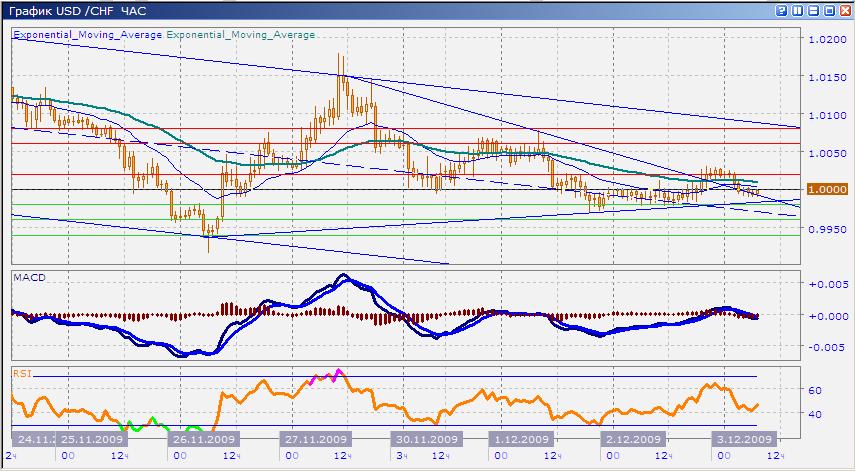855x471 pixels.
Task: Click the vertical two-column split icon
Action: pos(797,11)
